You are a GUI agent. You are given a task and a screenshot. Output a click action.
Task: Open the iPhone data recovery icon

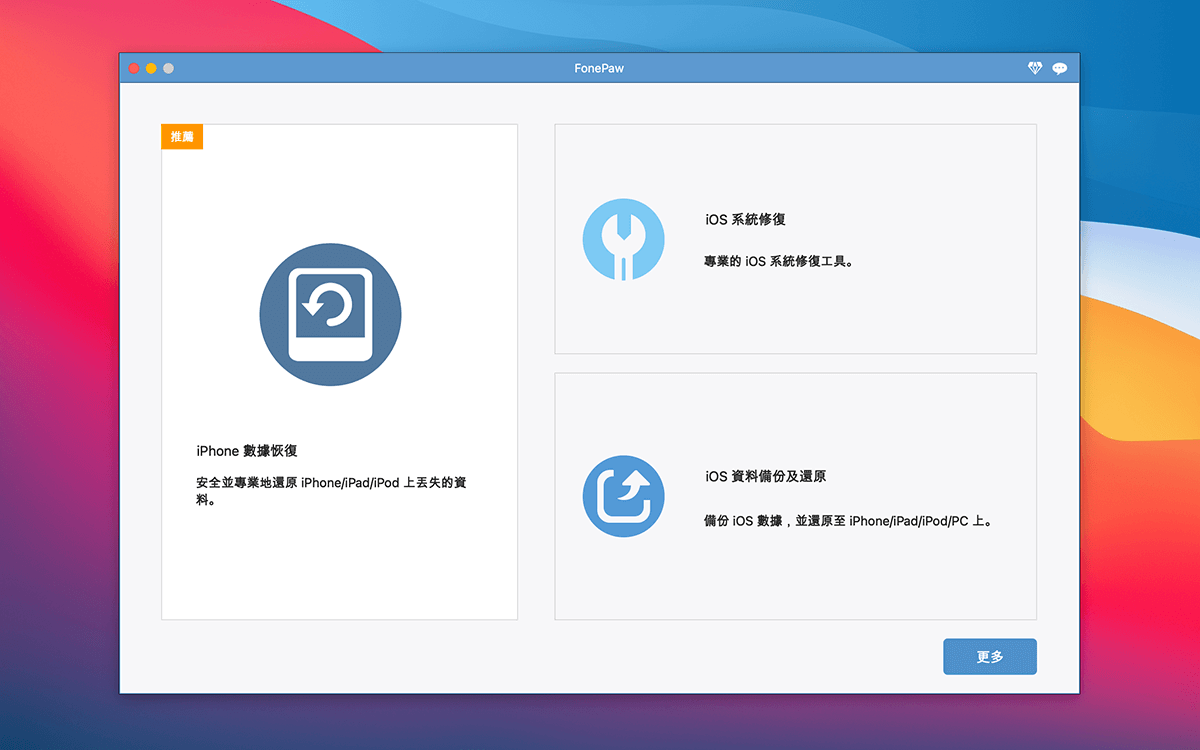click(x=330, y=314)
